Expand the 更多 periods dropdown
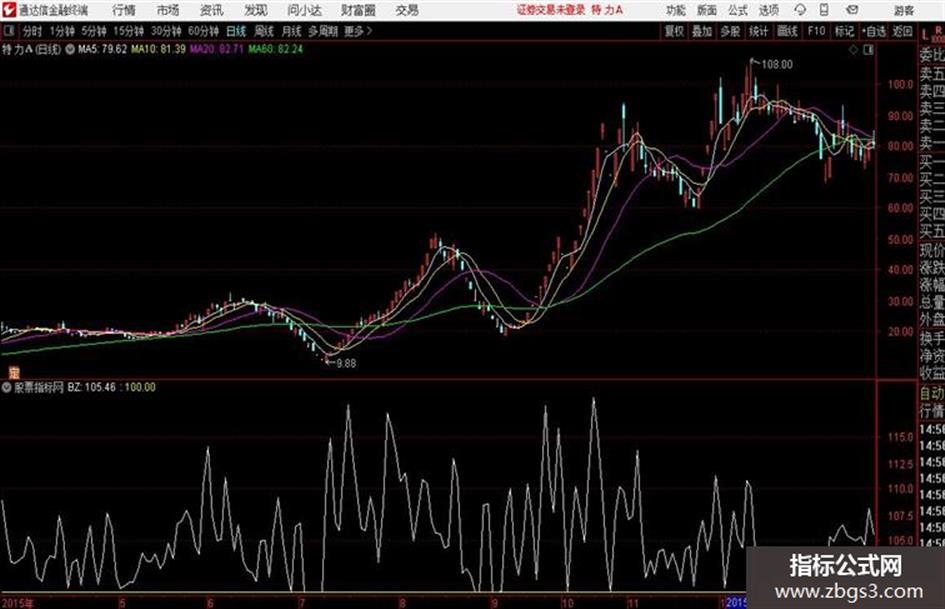945x609 pixels. coord(358,31)
